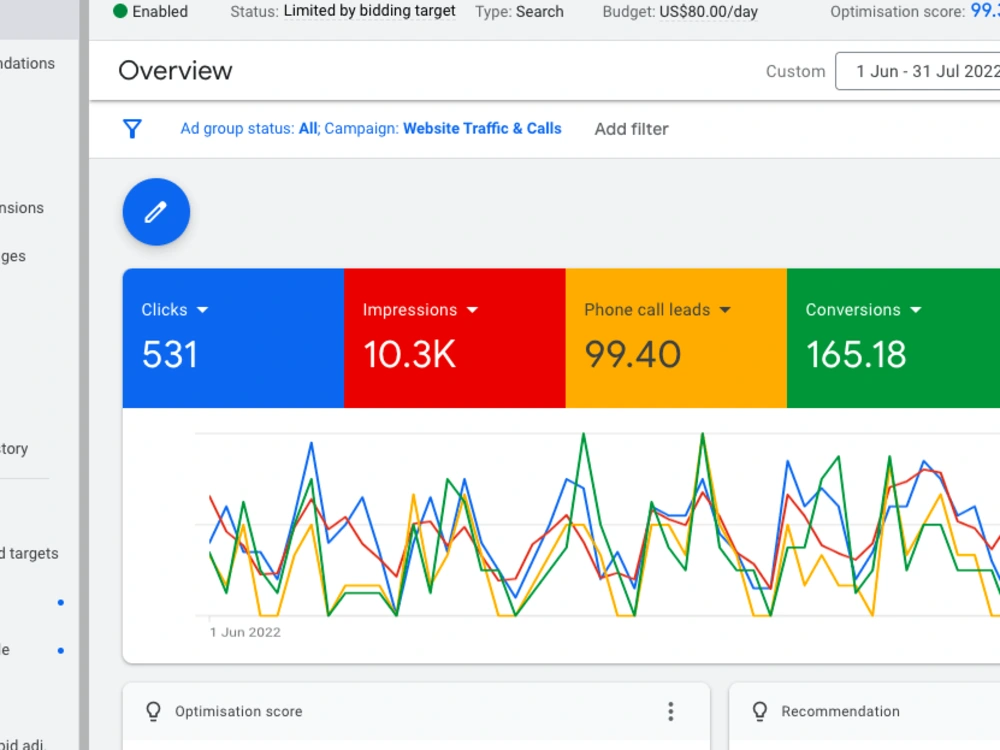Click the US$80.00/day budget value
The width and height of the screenshot is (1000, 750).
[709, 11]
